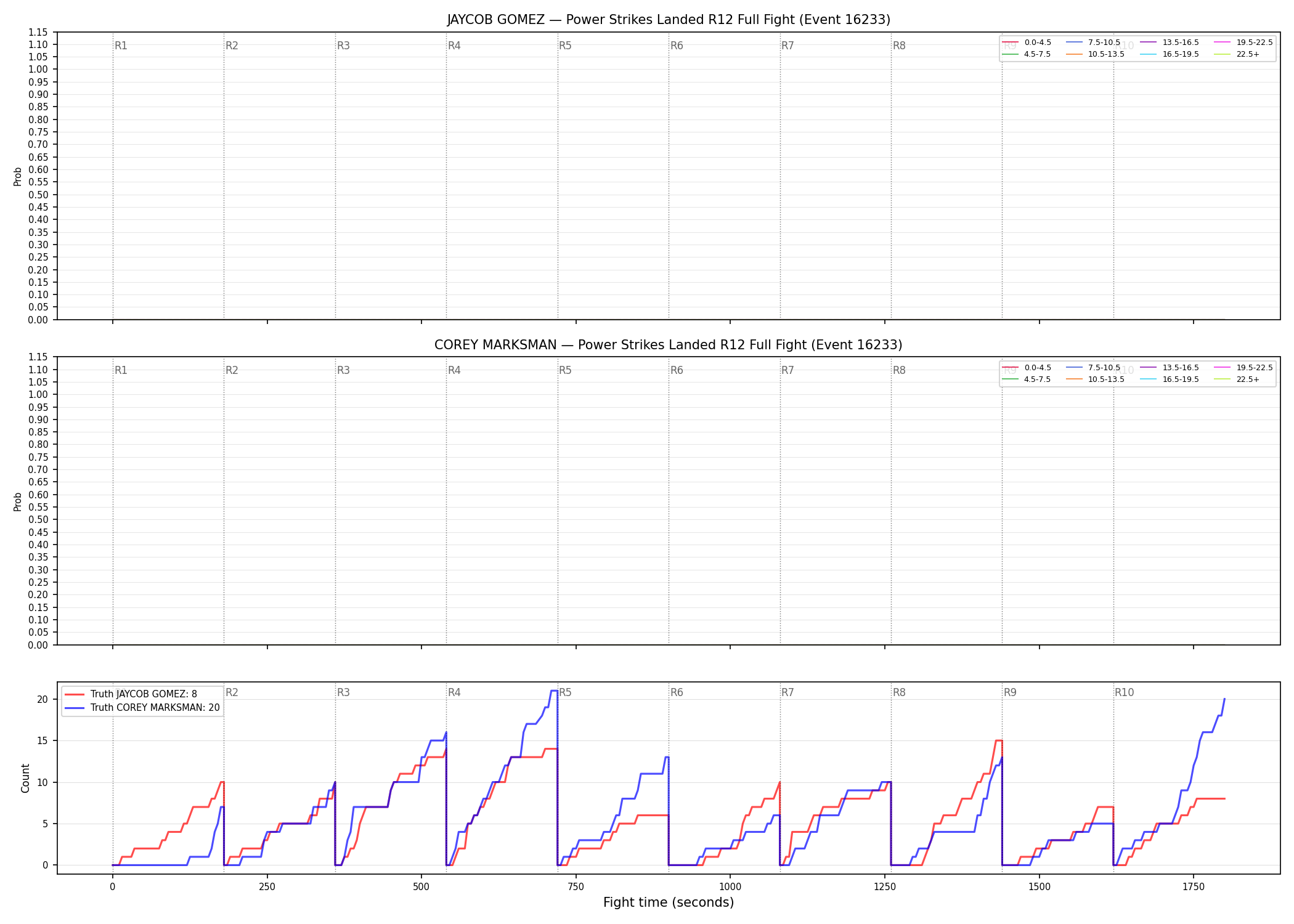1294x924 pixels.
Task: Click the '750' x-axis tick label
Action: [576, 887]
